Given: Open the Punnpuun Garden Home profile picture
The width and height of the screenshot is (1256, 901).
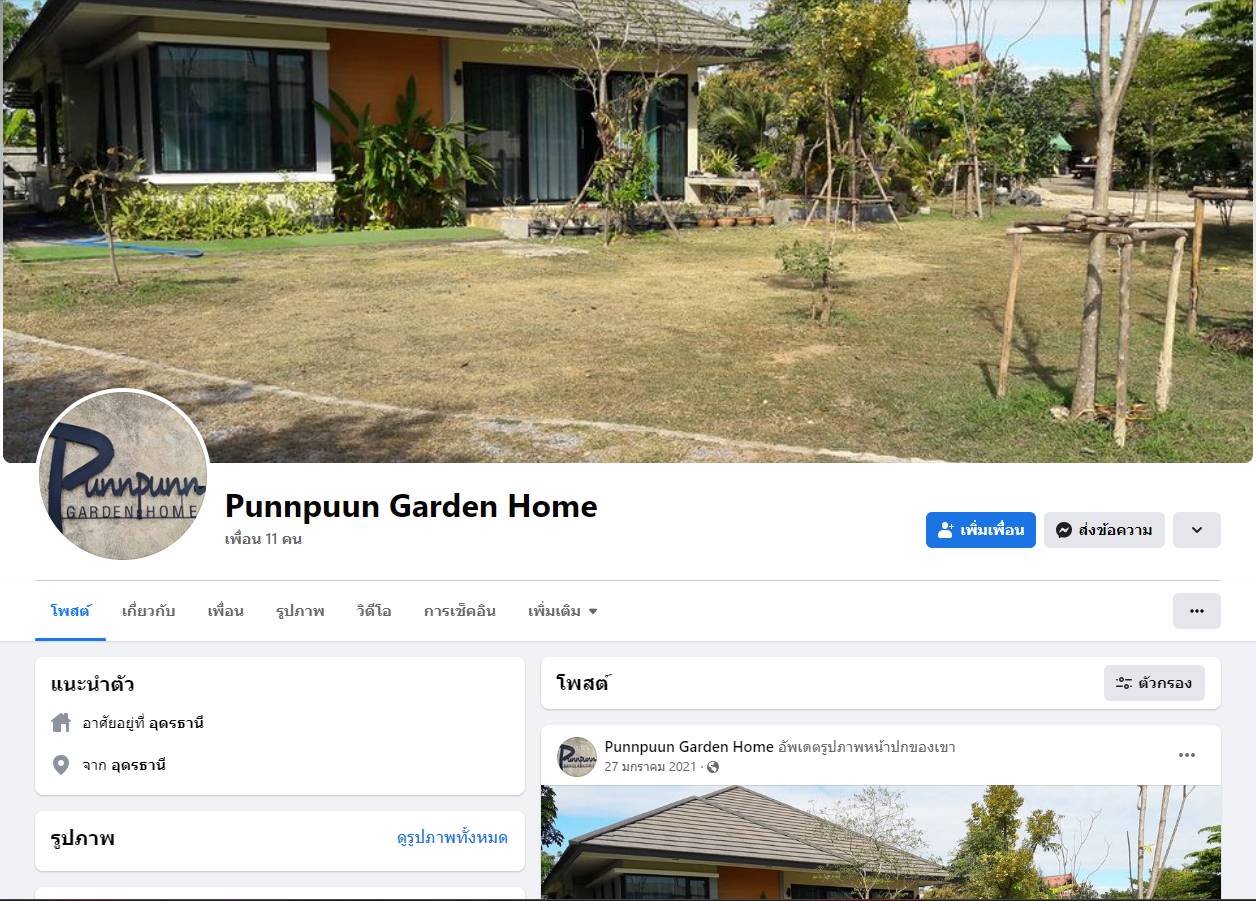Looking at the screenshot, I should (123, 475).
